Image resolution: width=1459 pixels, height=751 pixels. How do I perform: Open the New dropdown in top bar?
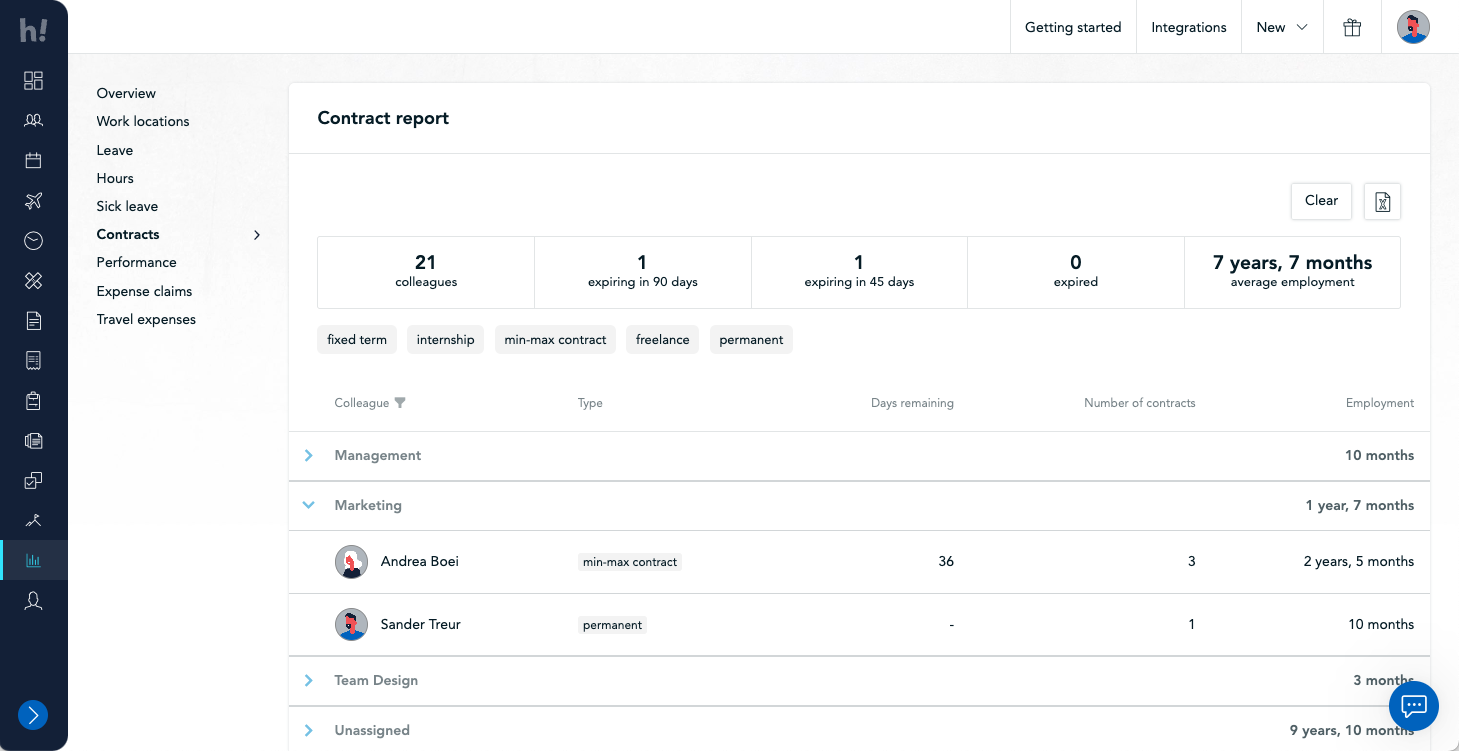click(1281, 28)
